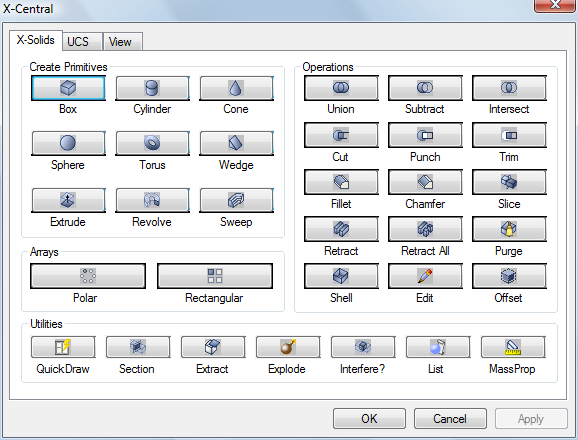Choose the Torus primitive icon
This screenshot has width=578, height=440.
click(x=152, y=143)
